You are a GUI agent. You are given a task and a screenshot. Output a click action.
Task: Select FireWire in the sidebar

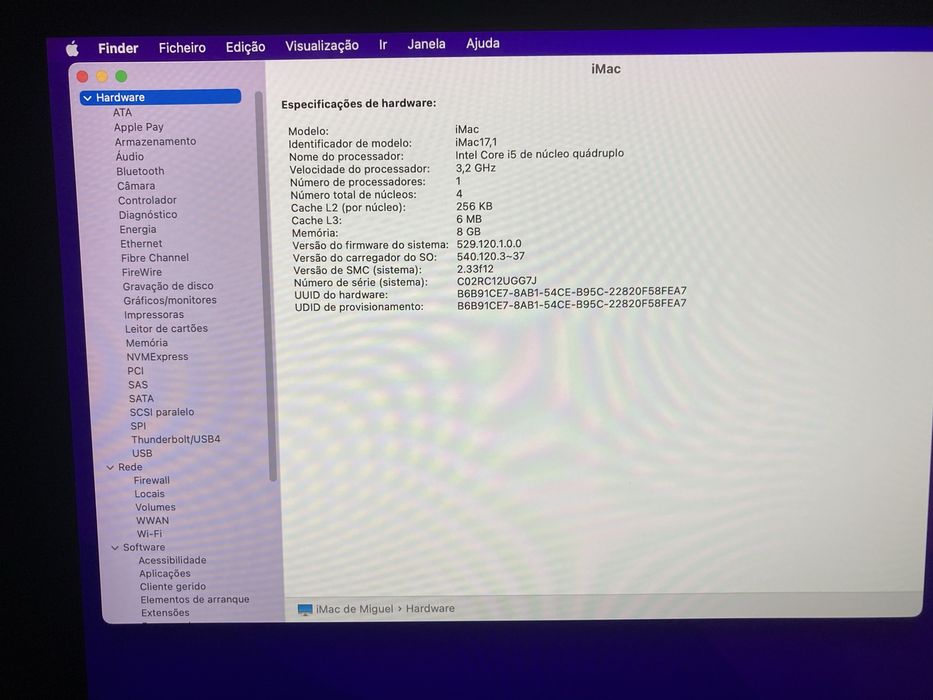point(142,273)
